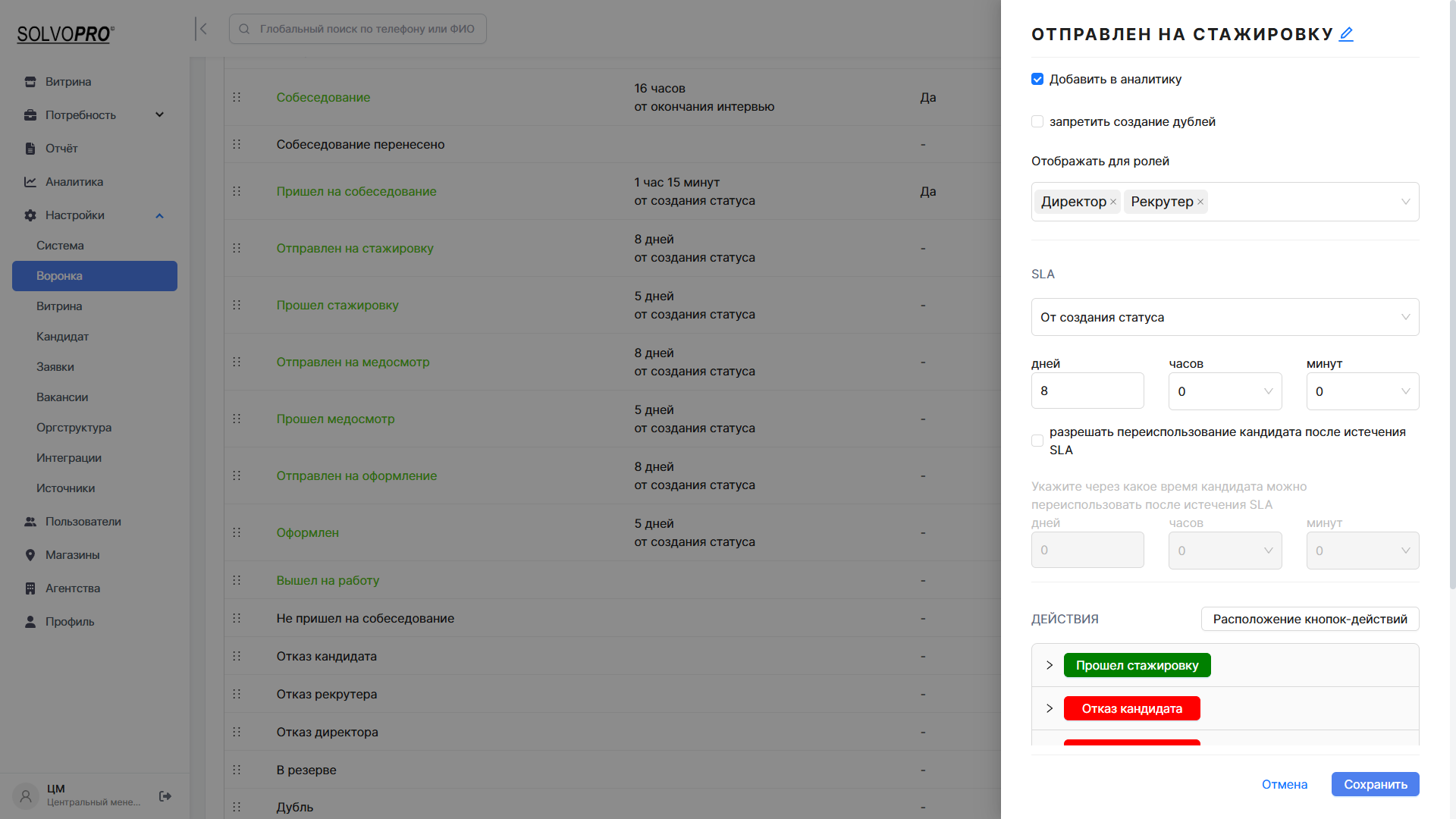This screenshot has height=819, width=1456.
Task: Click the pencil icon to rename the status
Action: (1346, 33)
